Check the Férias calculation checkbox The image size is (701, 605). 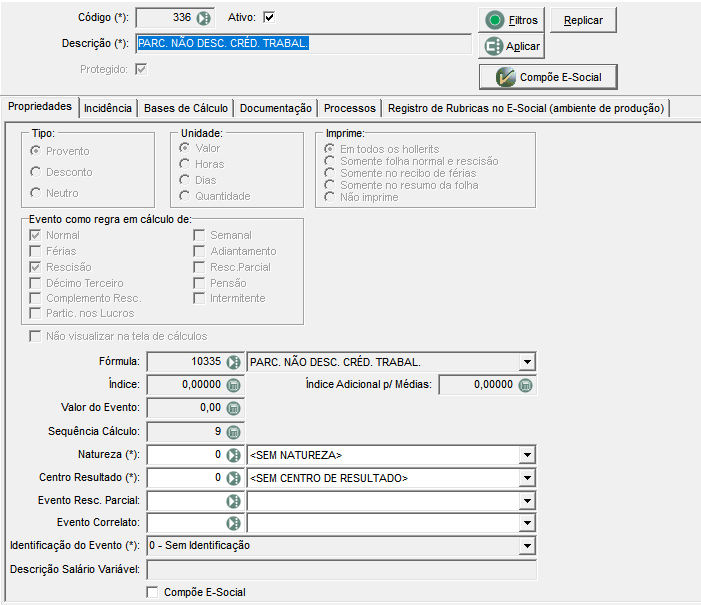pos(35,251)
